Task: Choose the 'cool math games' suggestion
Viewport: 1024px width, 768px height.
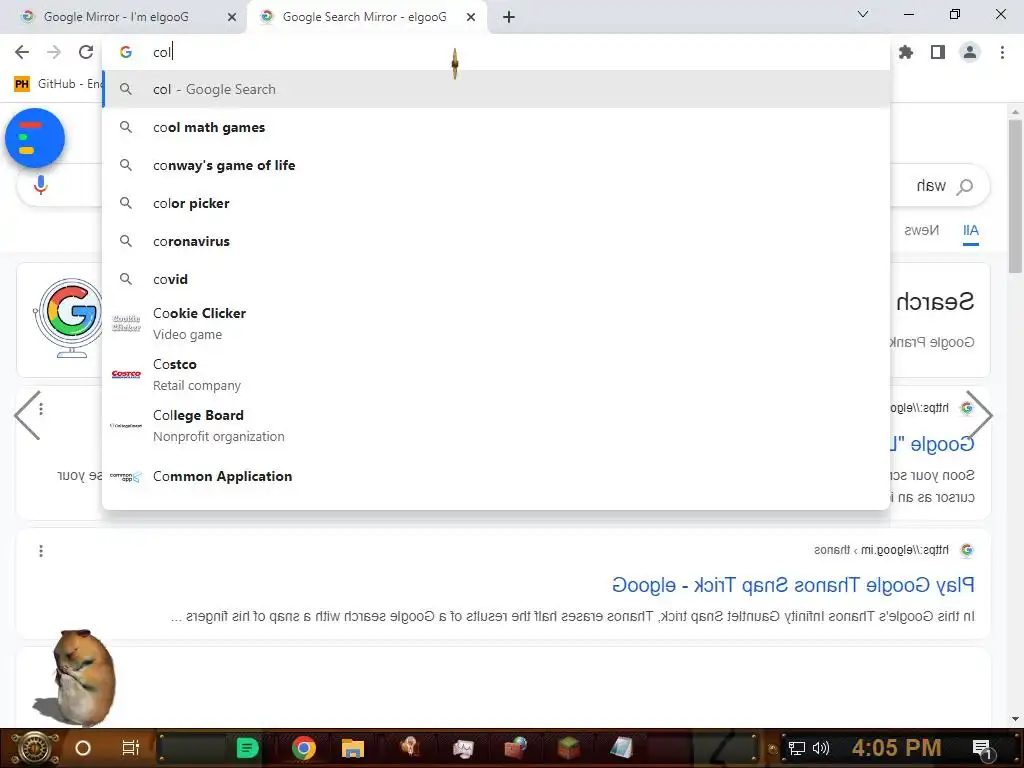Action: coord(496,127)
